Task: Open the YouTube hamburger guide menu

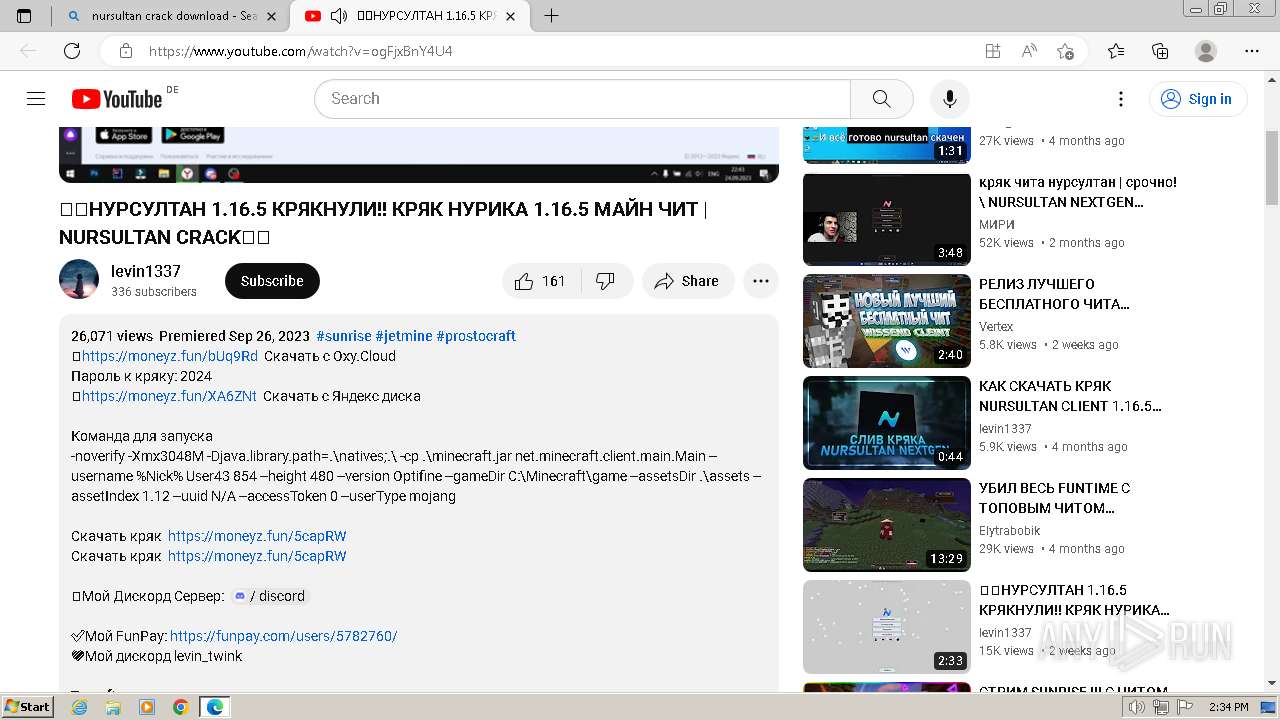Action: [36, 98]
